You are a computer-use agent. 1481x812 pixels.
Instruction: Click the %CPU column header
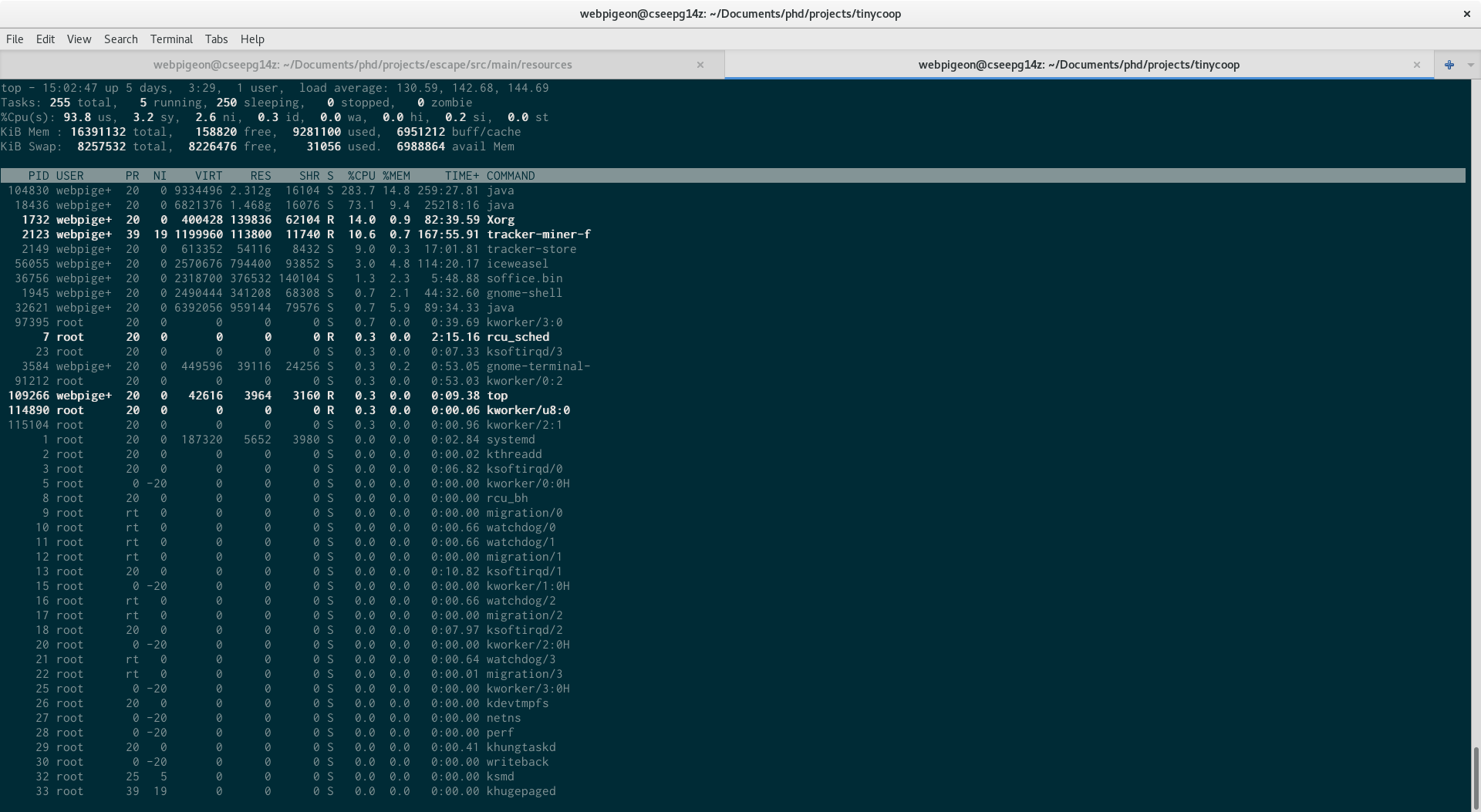[361, 176]
